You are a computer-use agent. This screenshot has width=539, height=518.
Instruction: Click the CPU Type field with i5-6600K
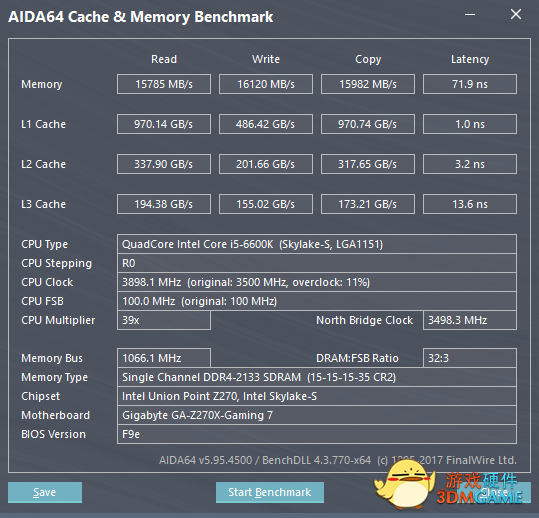pos(317,244)
